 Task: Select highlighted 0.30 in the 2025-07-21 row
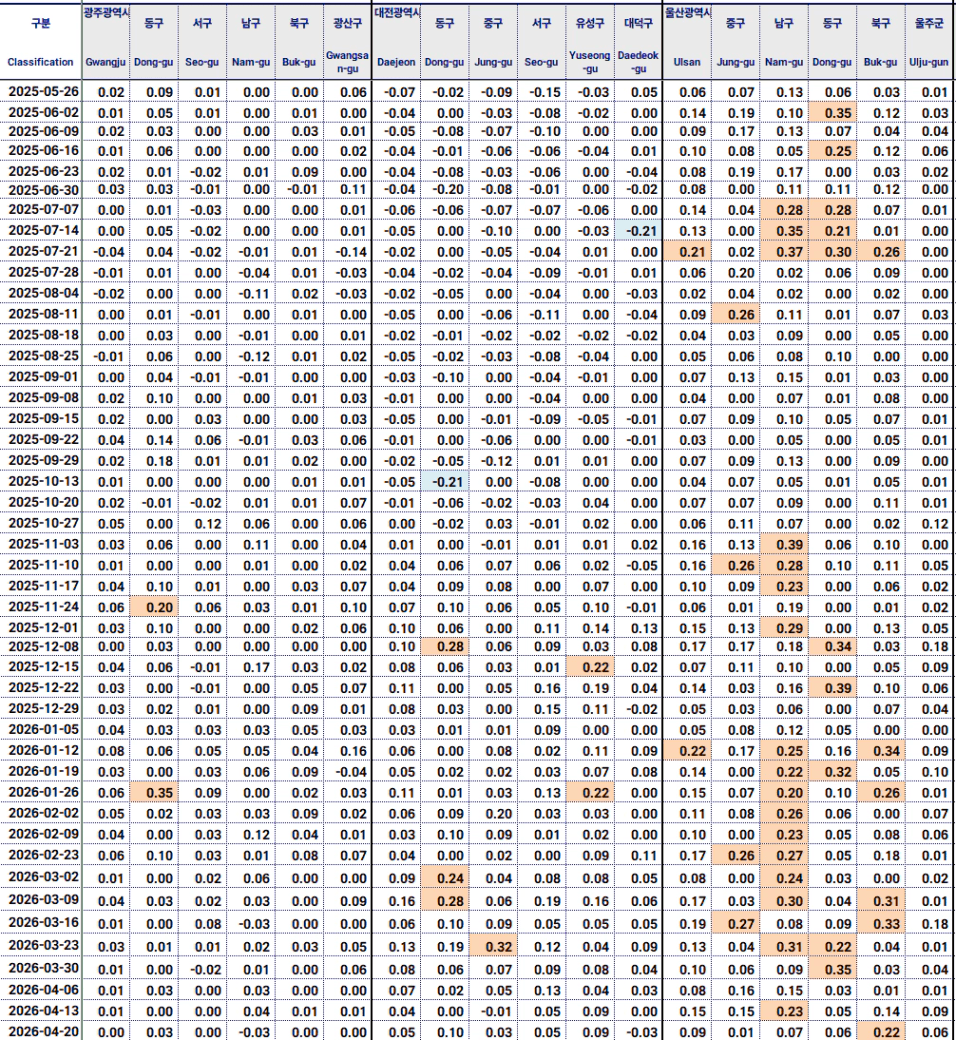click(832, 252)
